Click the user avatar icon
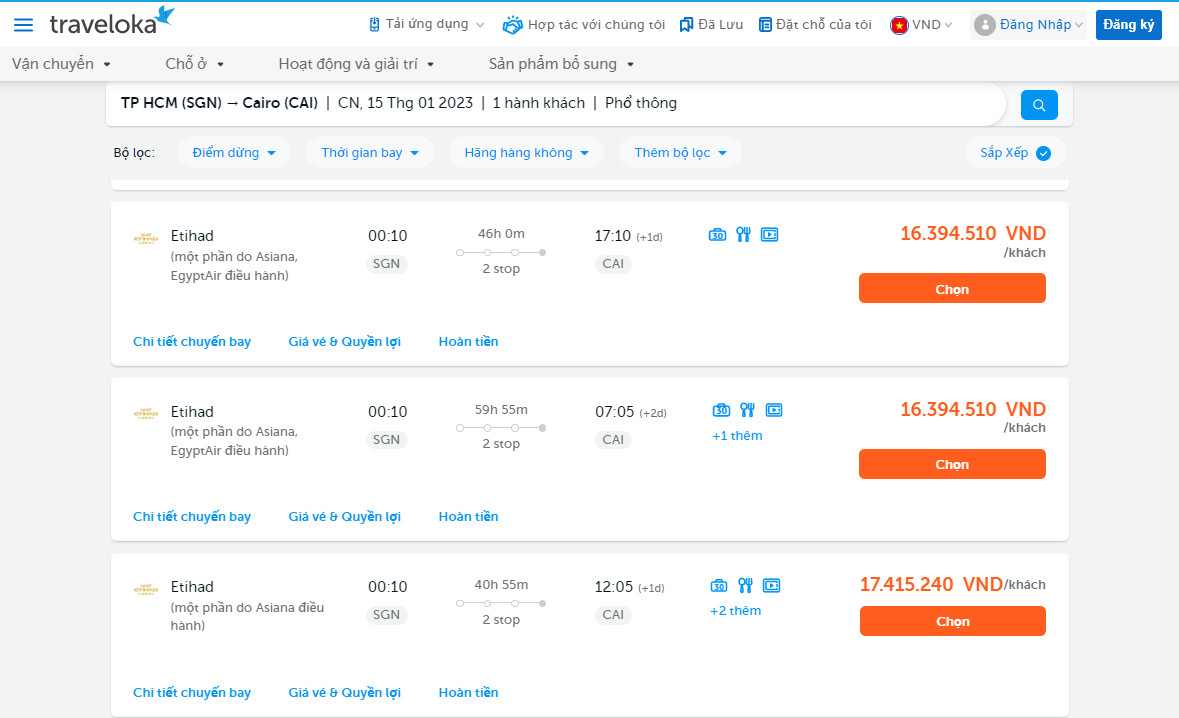Image resolution: width=1179 pixels, height=718 pixels. click(984, 26)
